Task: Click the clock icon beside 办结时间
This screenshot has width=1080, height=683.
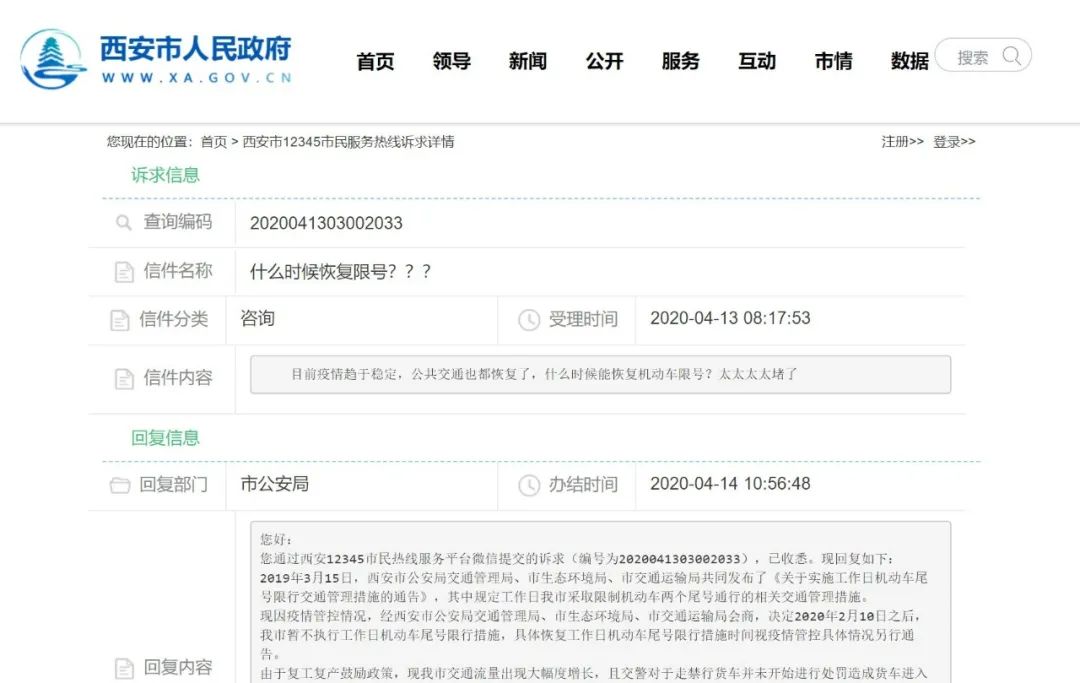Action: coord(529,485)
